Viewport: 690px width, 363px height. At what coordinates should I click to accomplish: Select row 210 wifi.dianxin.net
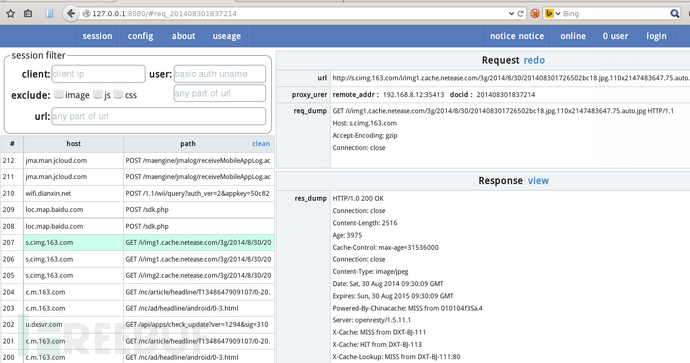(137, 193)
